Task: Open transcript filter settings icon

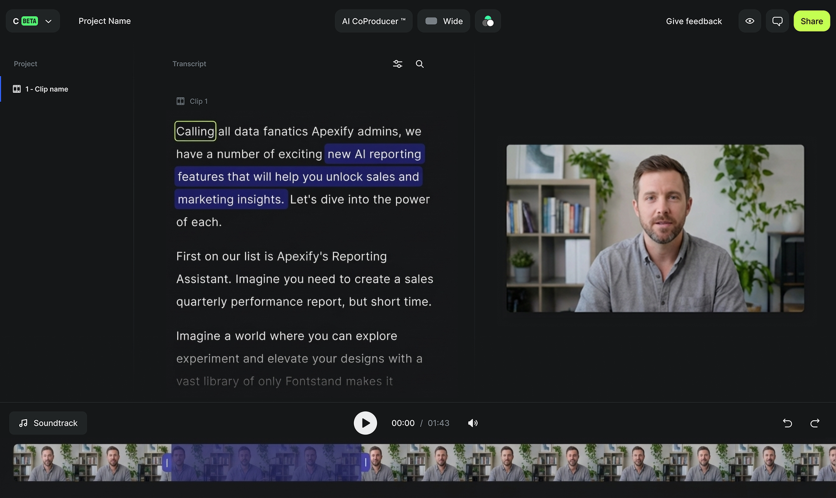Action: point(397,64)
